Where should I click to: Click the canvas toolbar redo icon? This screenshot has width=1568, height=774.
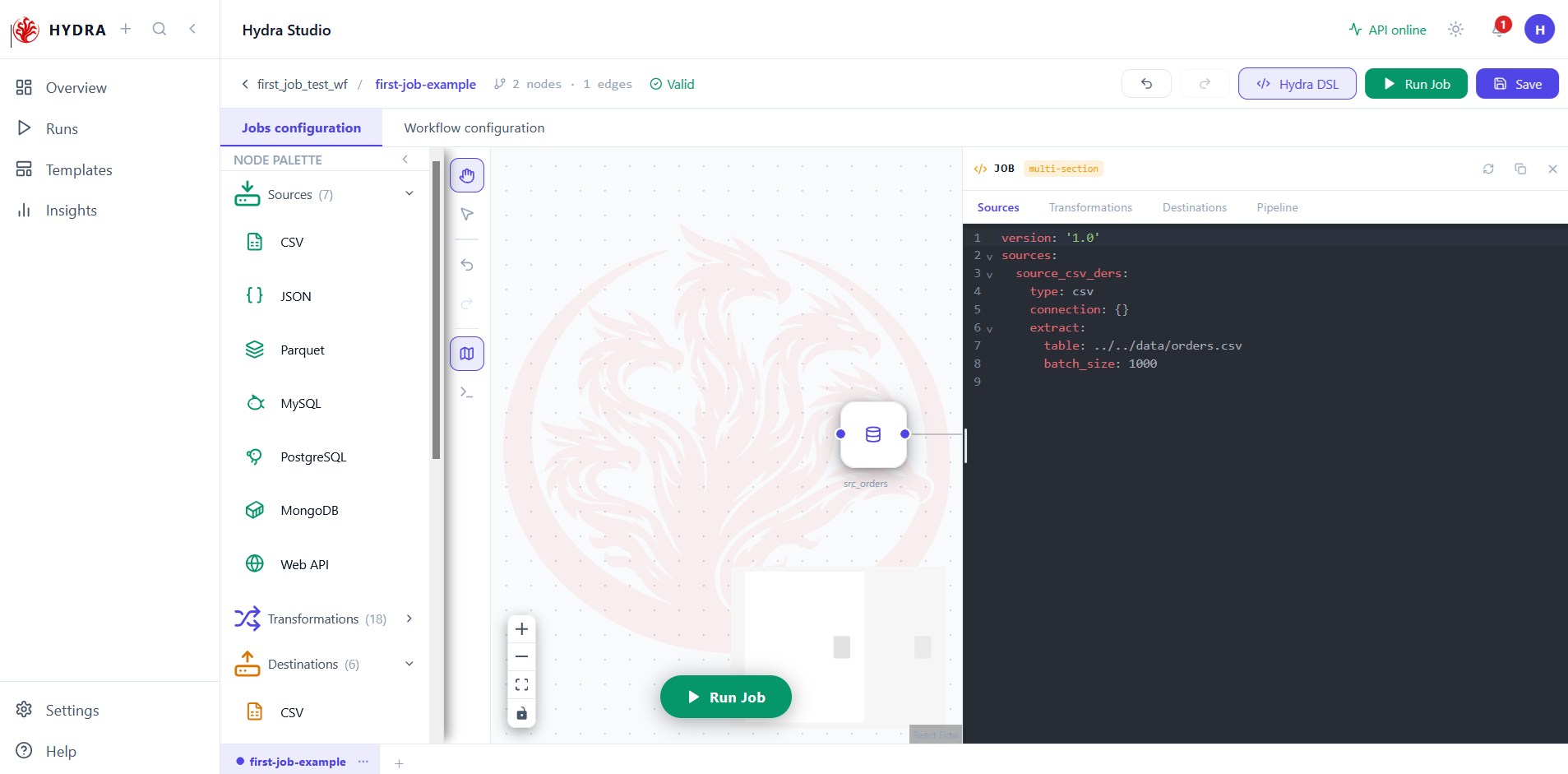click(x=467, y=304)
